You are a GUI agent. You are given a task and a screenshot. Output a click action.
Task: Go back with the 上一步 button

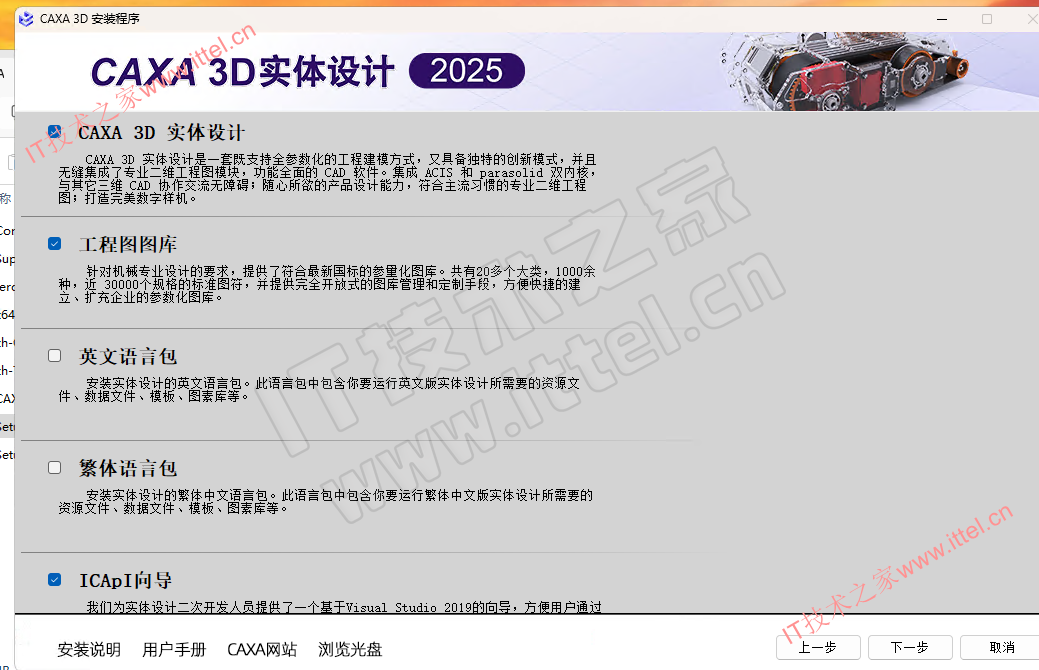tap(818, 647)
